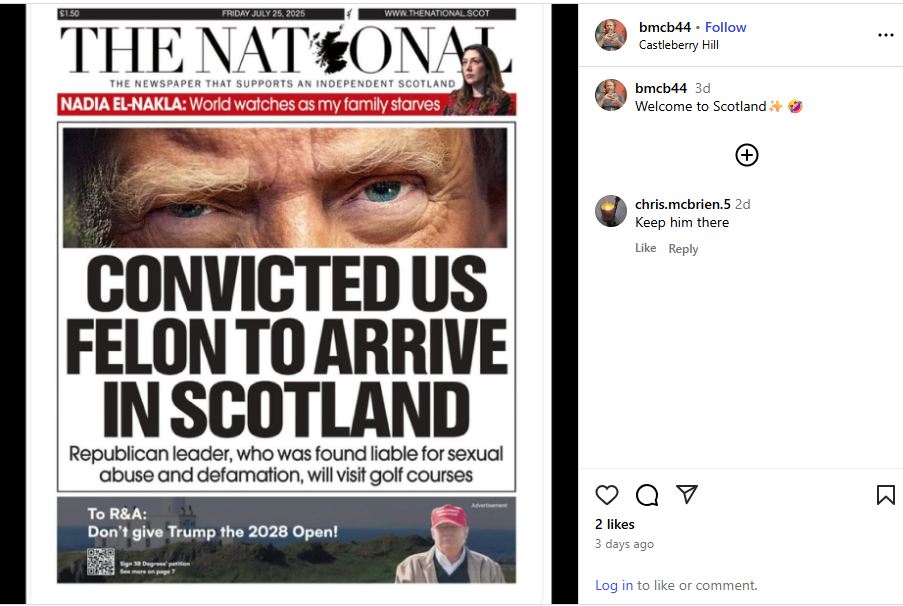Reply to chris.mcbrien.5 comment
This screenshot has width=903, height=606.
coord(683,249)
